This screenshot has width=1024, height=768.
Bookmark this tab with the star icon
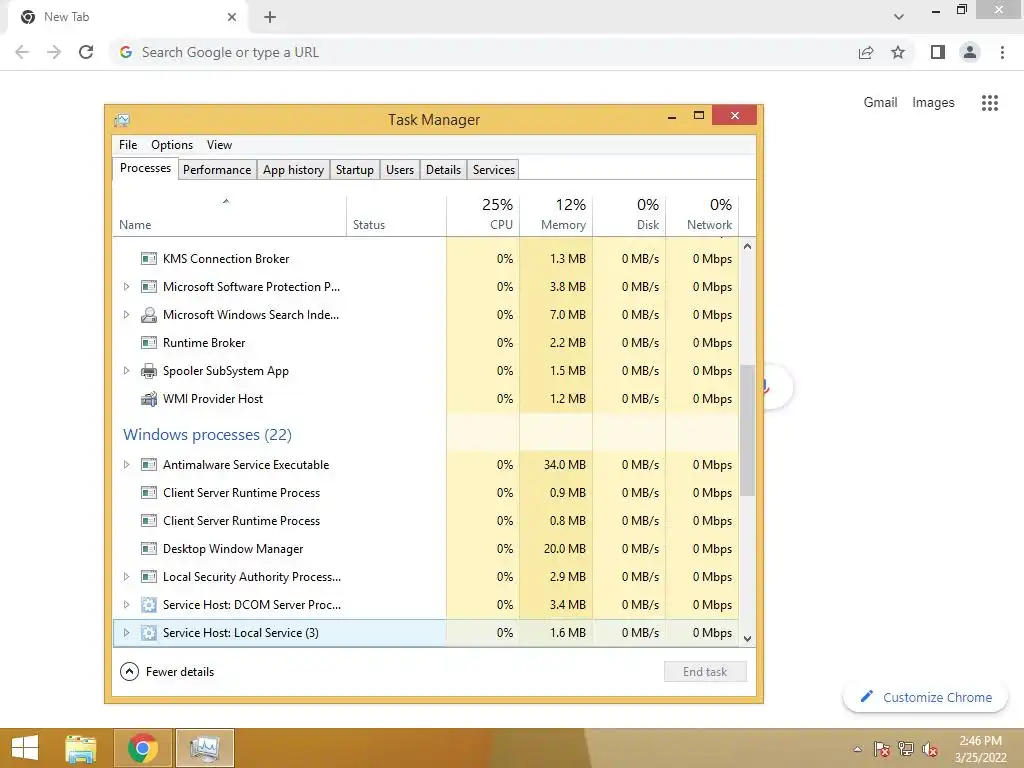coord(898,52)
